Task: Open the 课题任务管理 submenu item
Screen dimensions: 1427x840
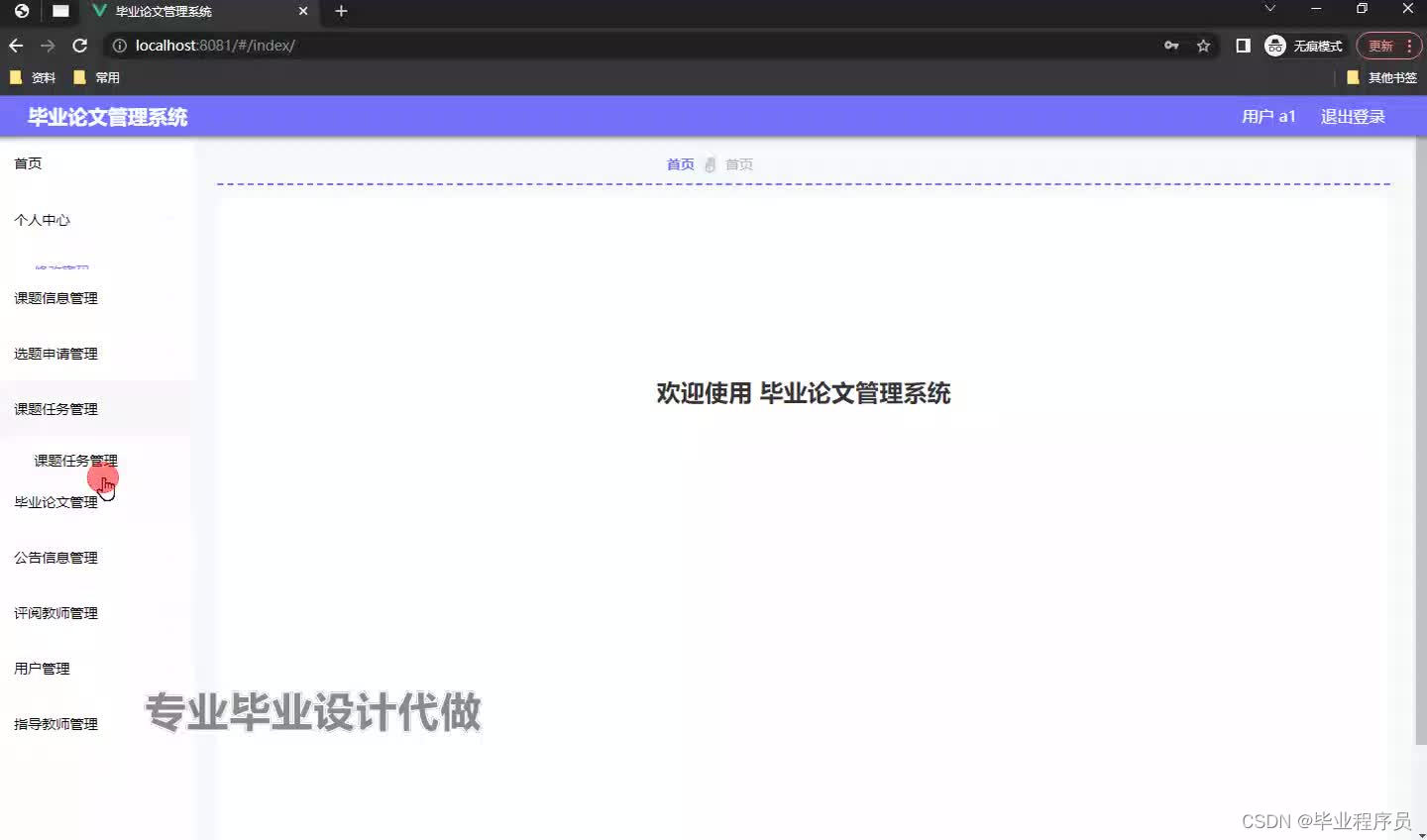Action: 75,461
